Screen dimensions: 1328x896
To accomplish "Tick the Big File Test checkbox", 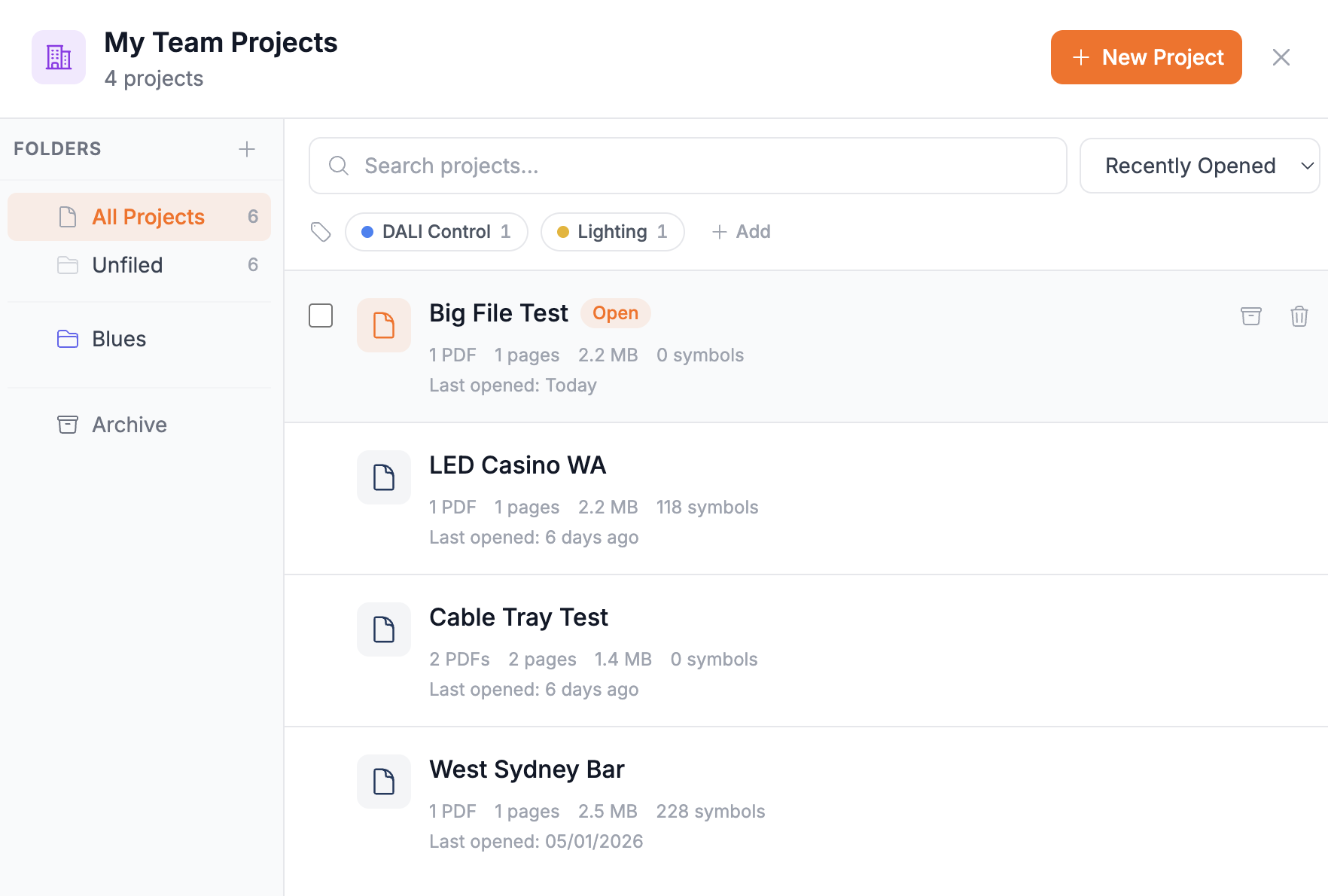I will point(321,315).
